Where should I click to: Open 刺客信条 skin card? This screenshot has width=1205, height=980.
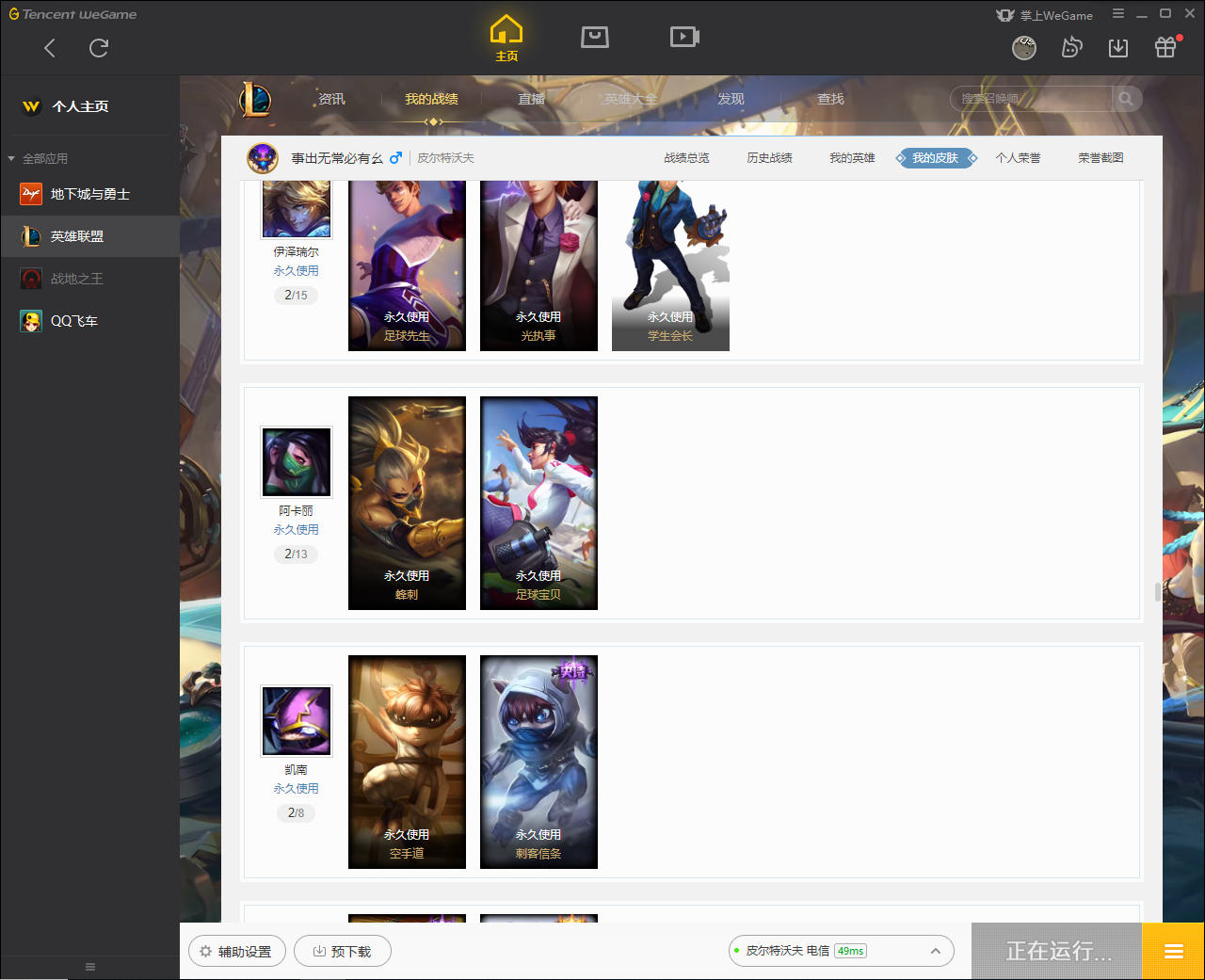[x=538, y=762]
